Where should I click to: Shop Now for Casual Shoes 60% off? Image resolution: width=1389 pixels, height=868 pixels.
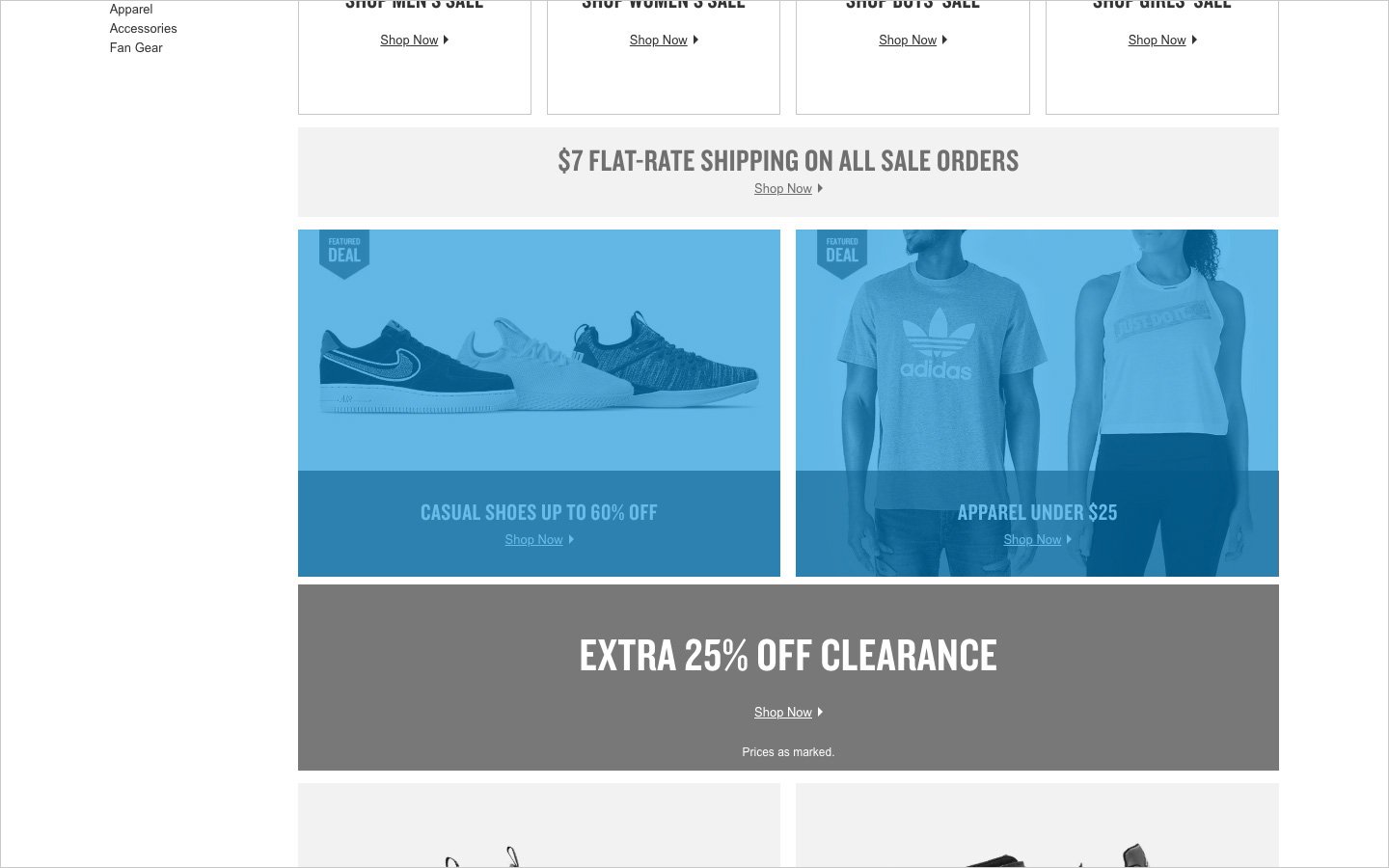click(x=533, y=540)
